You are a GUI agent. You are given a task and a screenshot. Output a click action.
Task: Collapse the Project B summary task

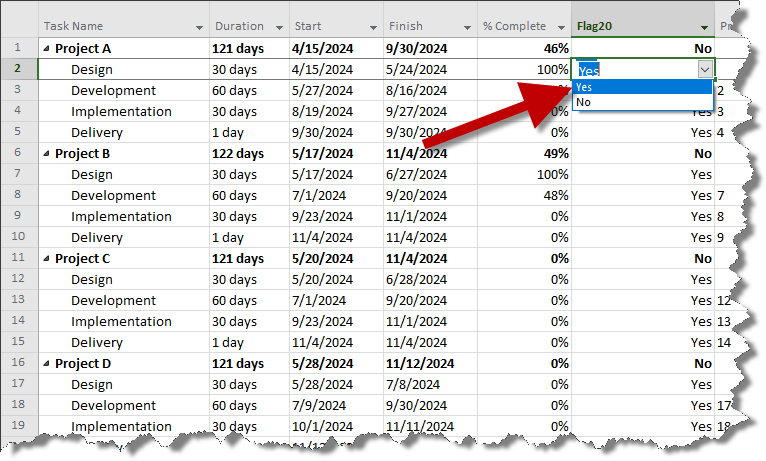[x=46, y=153]
